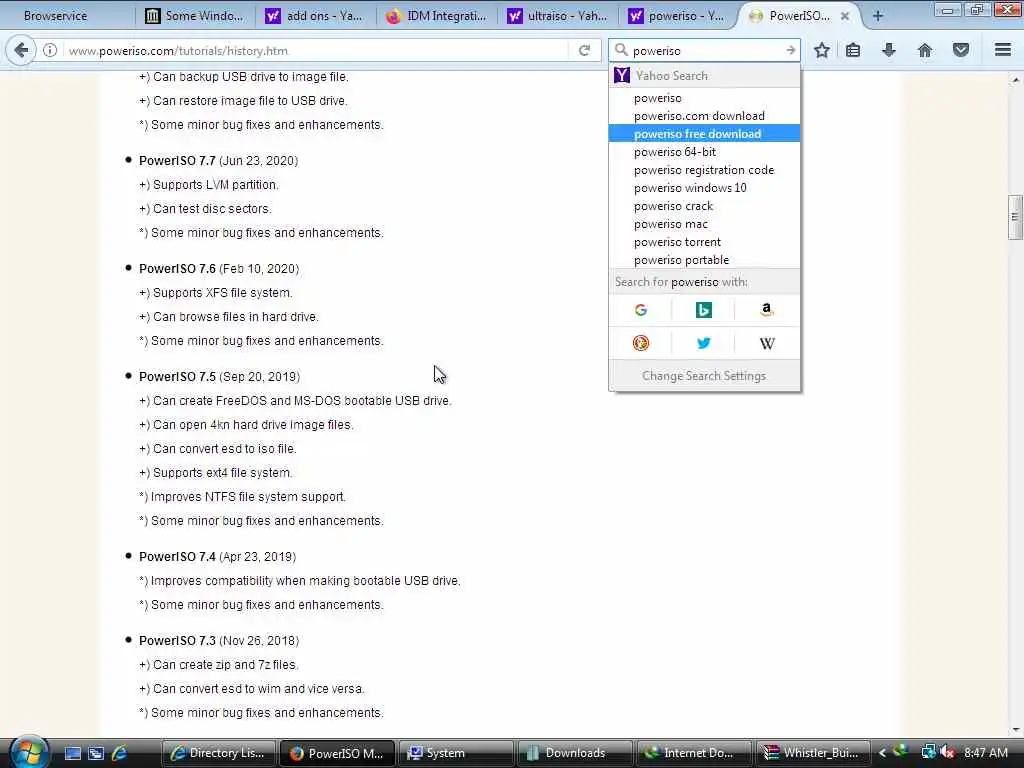Click the search magnifier icon in search box
This screenshot has height=768, width=1024.
(x=621, y=50)
